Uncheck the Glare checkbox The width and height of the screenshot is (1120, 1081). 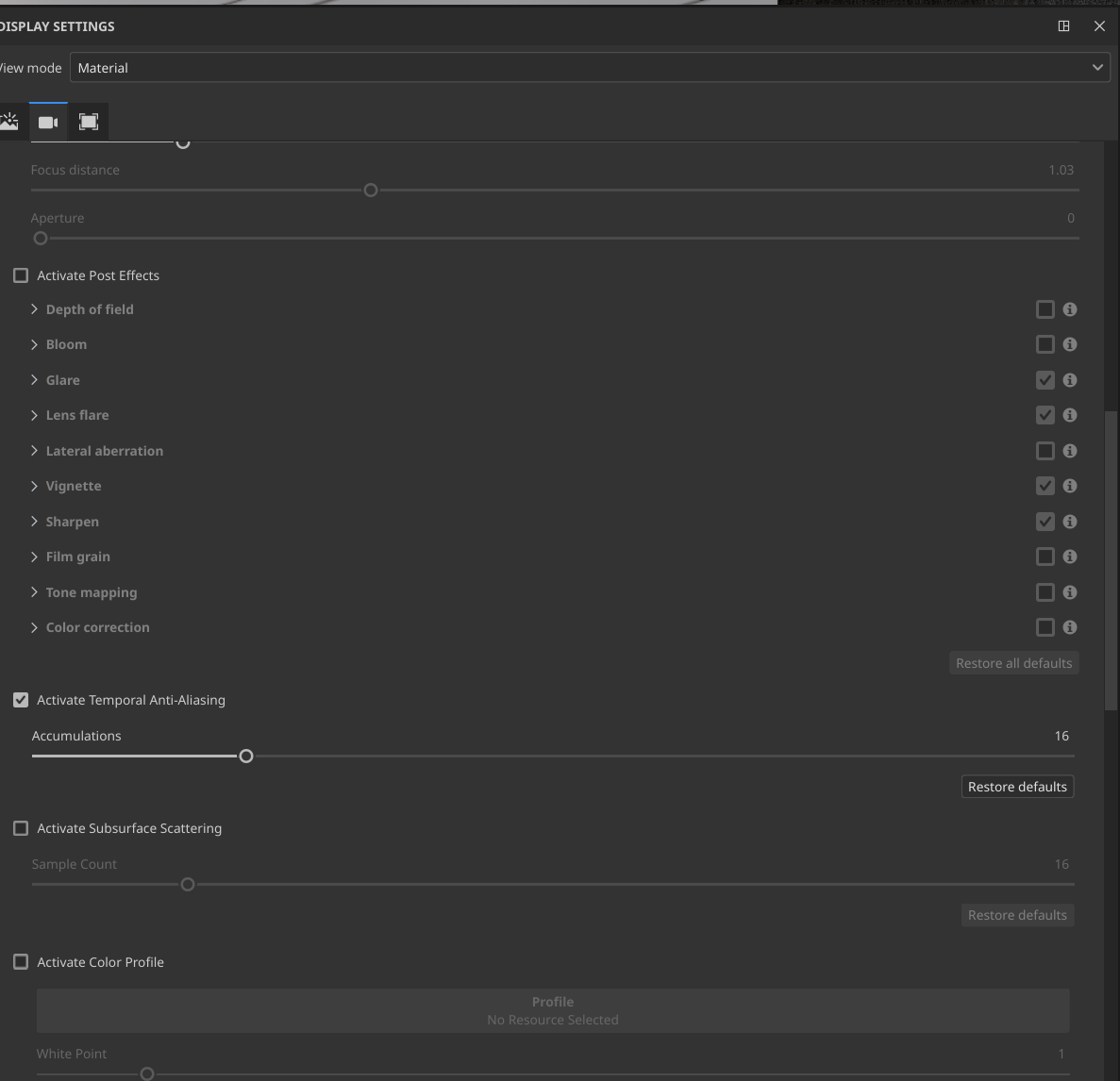click(x=1045, y=380)
